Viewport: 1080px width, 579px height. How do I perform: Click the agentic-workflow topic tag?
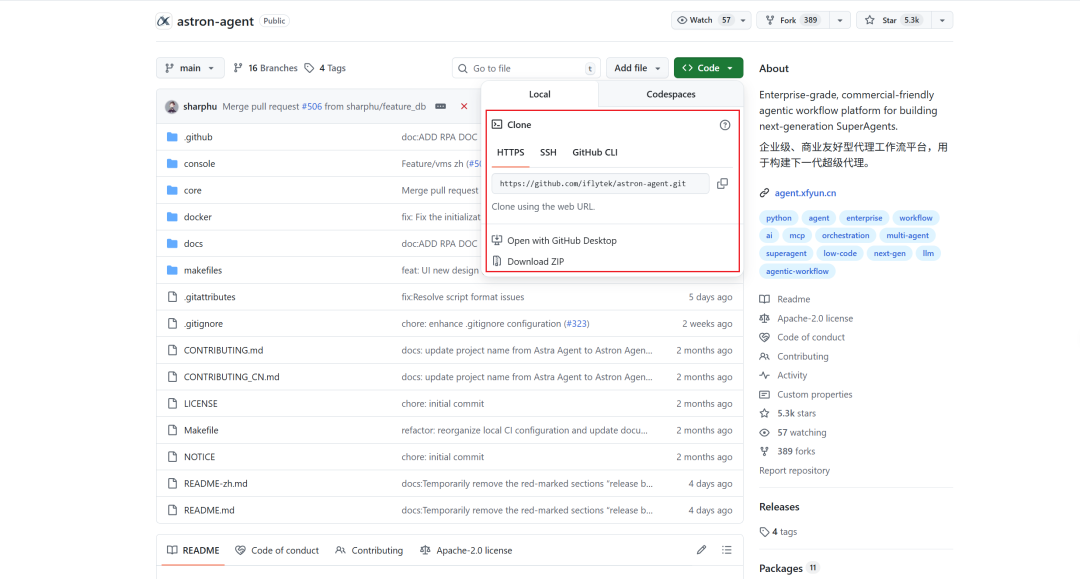797,271
